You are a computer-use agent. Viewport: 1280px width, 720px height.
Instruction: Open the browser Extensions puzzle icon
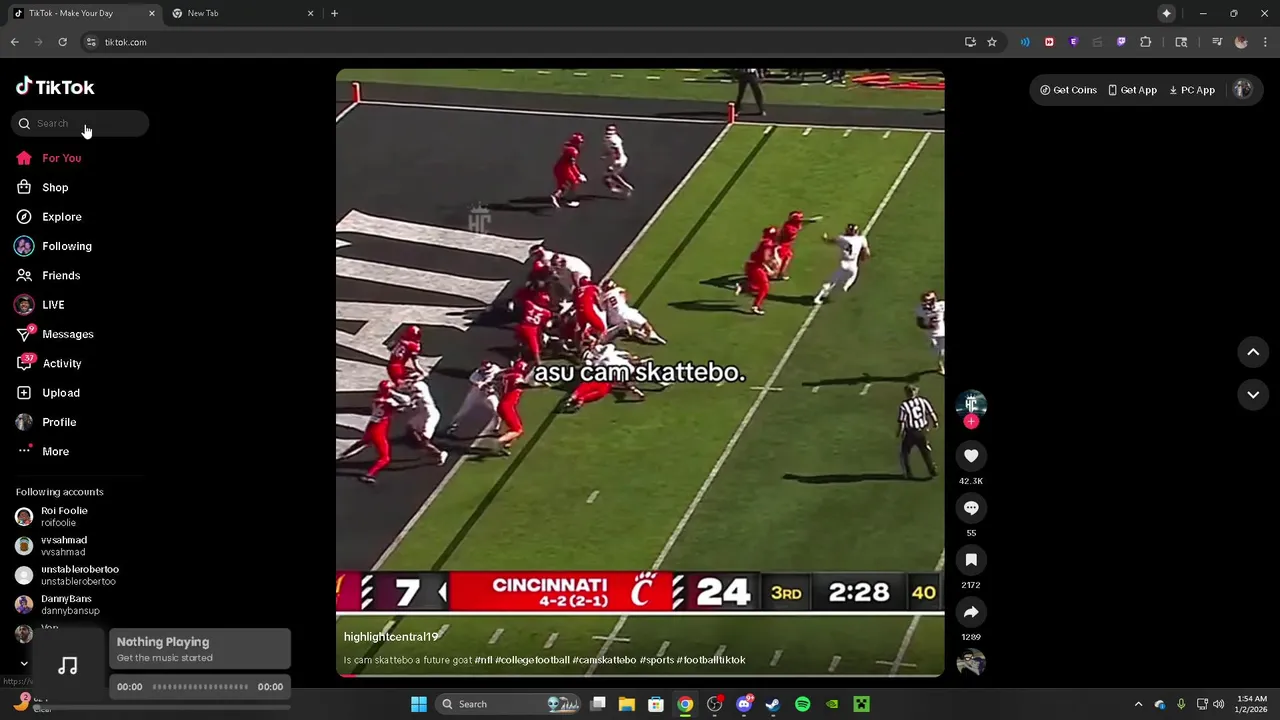pyautogui.click(x=1146, y=42)
